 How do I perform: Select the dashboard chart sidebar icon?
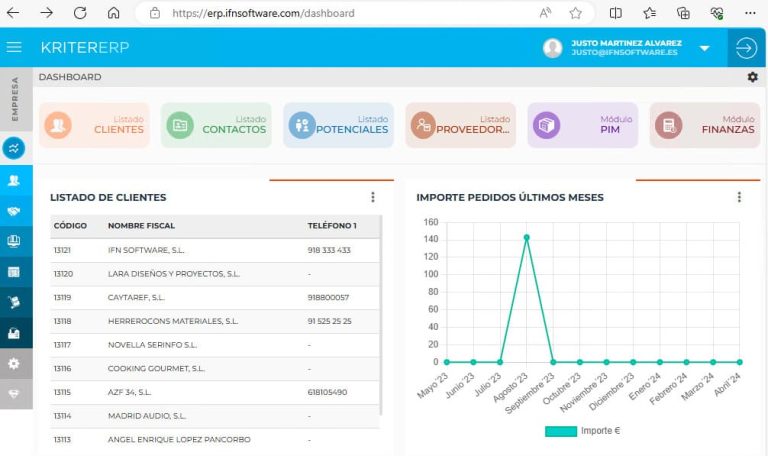click(14, 148)
